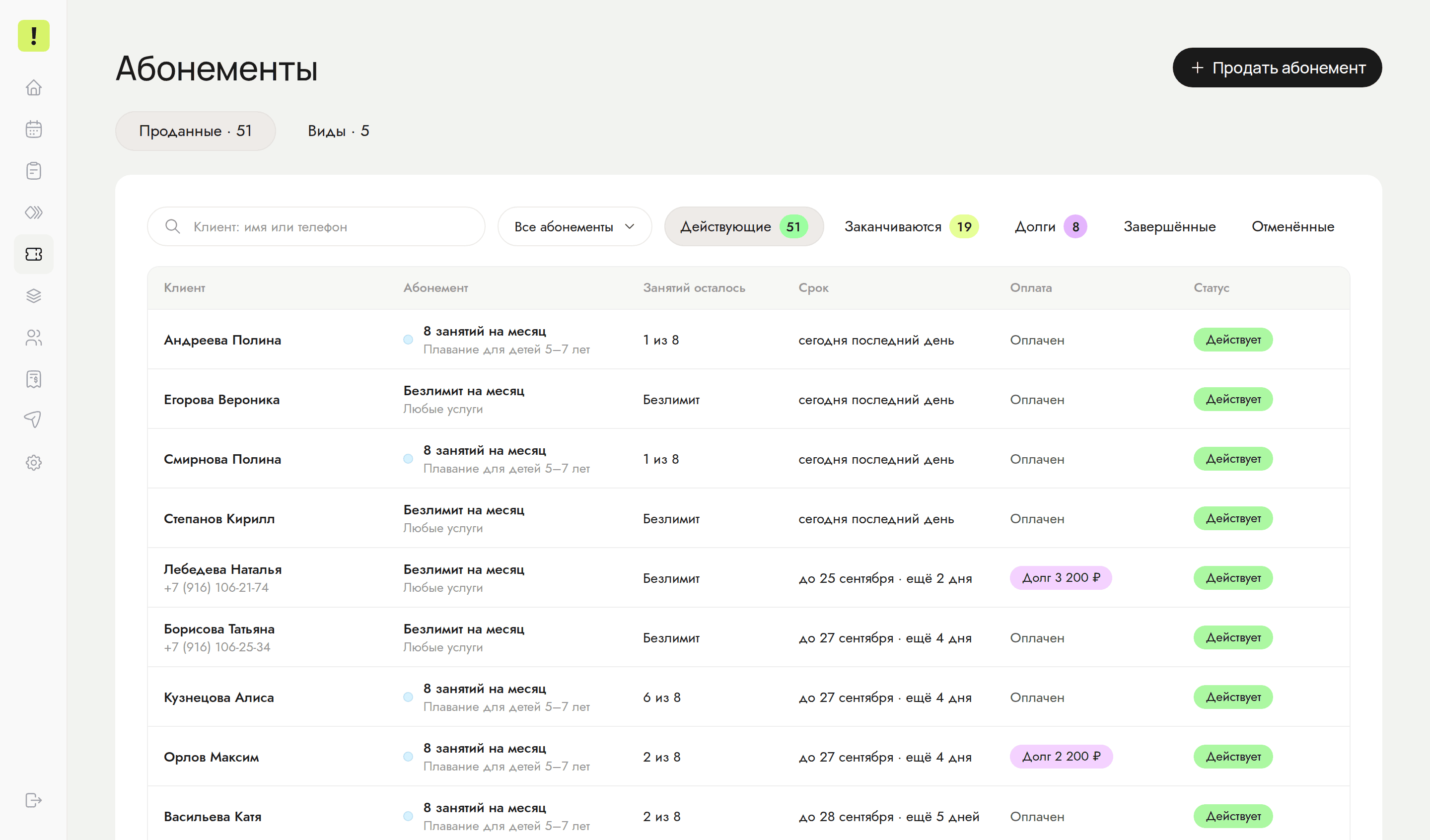Open client Смирнова Полина
1430x840 pixels.
tap(222, 459)
